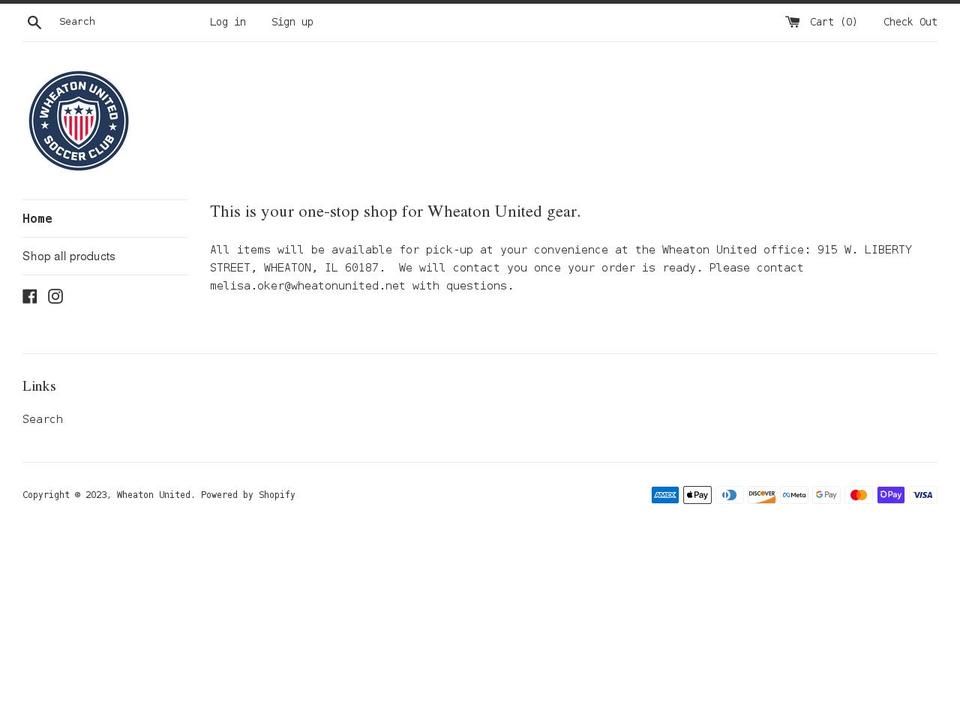Click the Links footer heading
Screen dimensions: 960x720
click(39, 386)
